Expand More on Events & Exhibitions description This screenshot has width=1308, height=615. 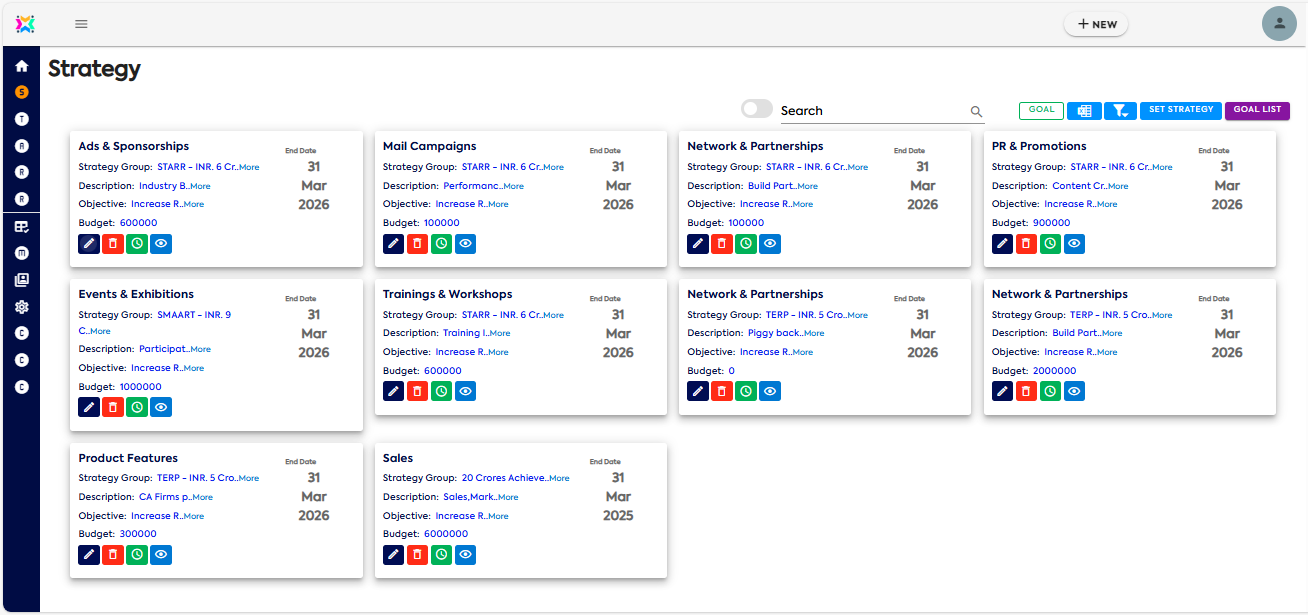pos(200,350)
